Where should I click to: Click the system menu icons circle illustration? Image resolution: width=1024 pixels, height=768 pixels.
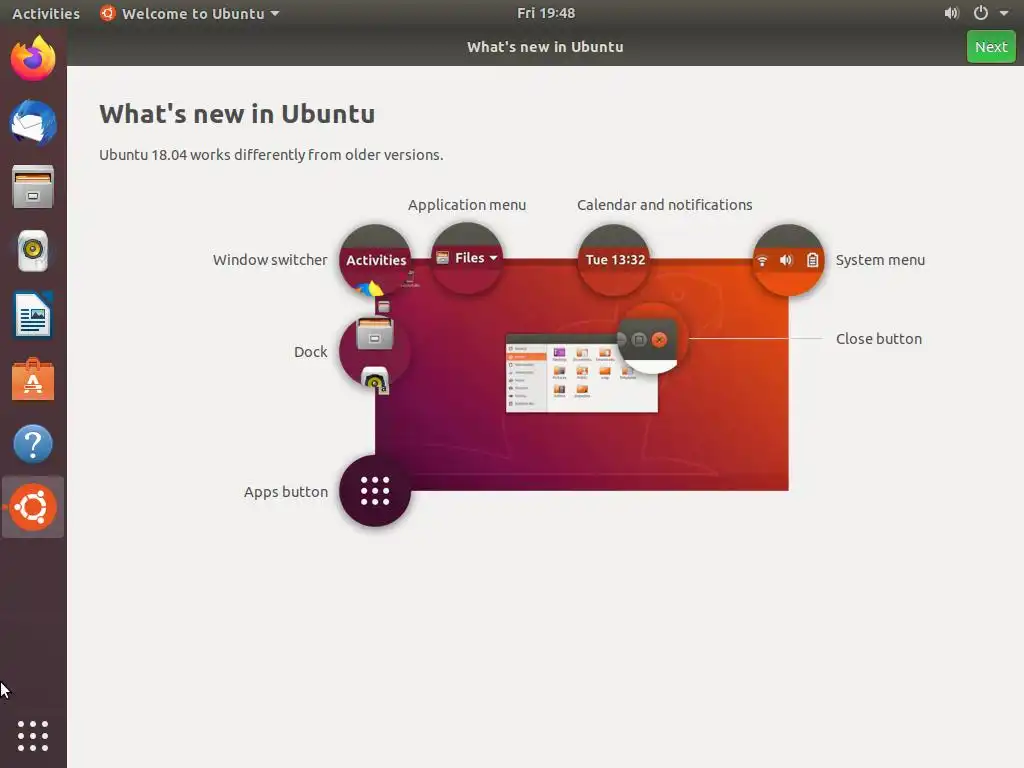coord(788,260)
